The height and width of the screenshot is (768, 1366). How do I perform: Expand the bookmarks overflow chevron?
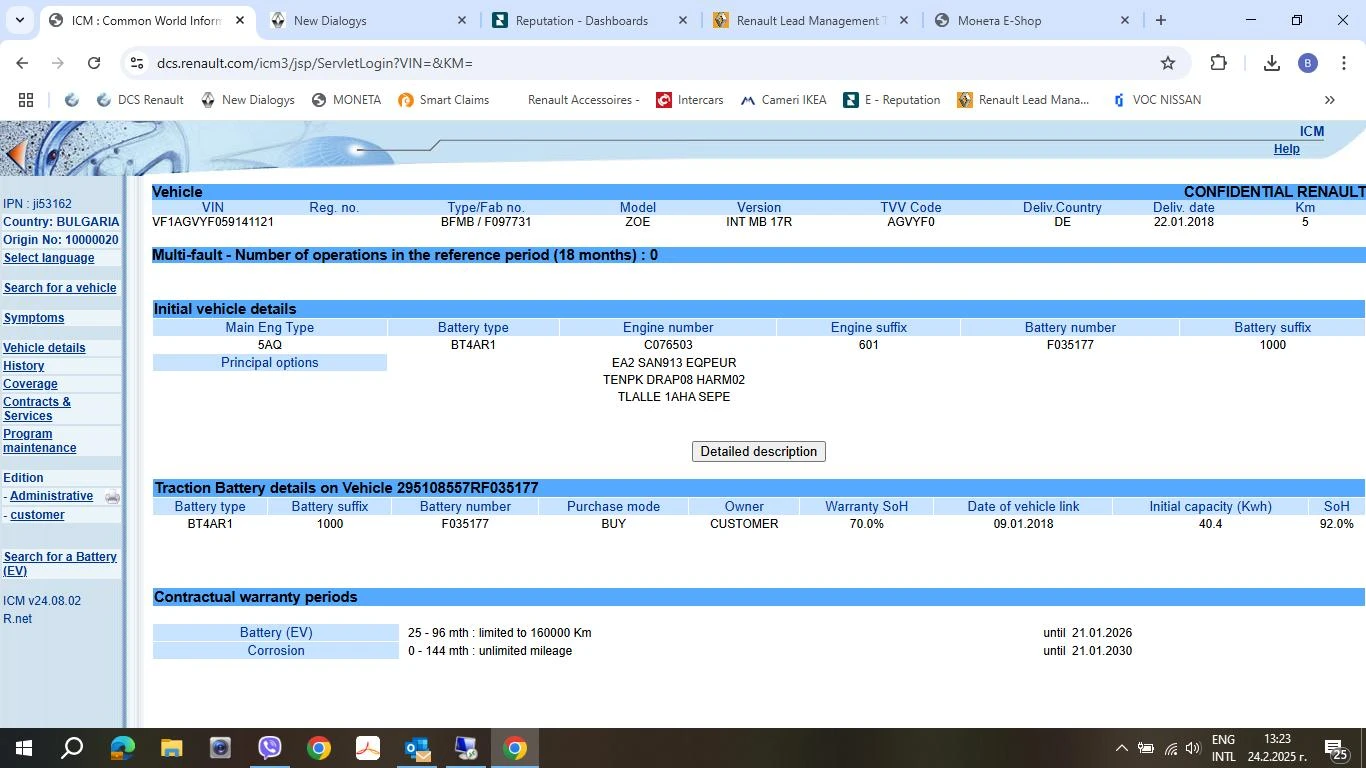1330,100
